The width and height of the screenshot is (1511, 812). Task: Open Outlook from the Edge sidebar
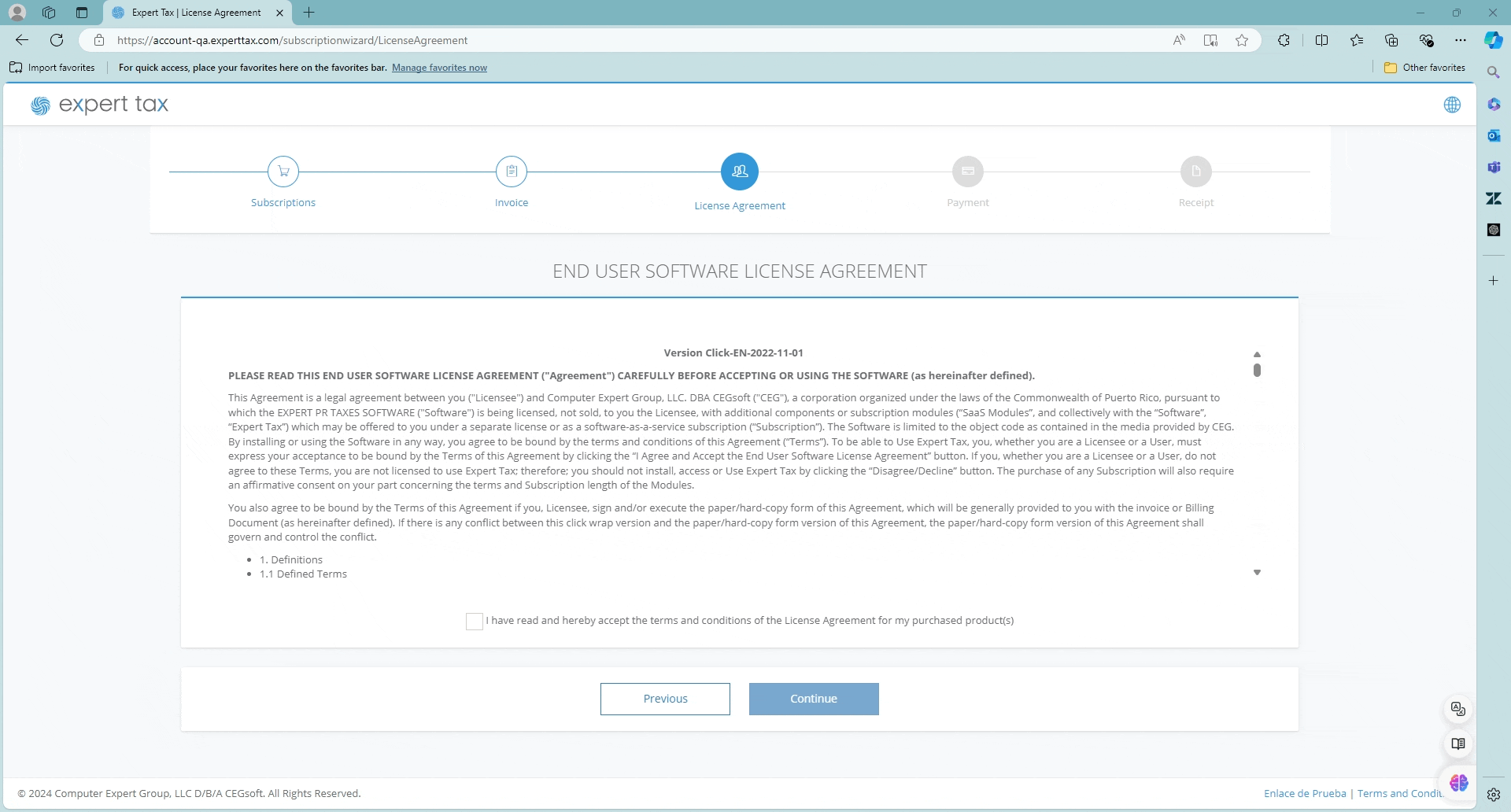tap(1494, 135)
